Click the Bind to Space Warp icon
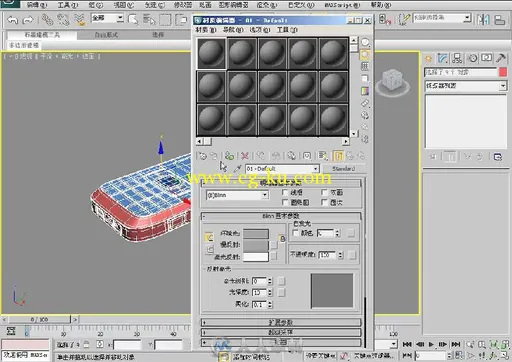 [x=80, y=20]
